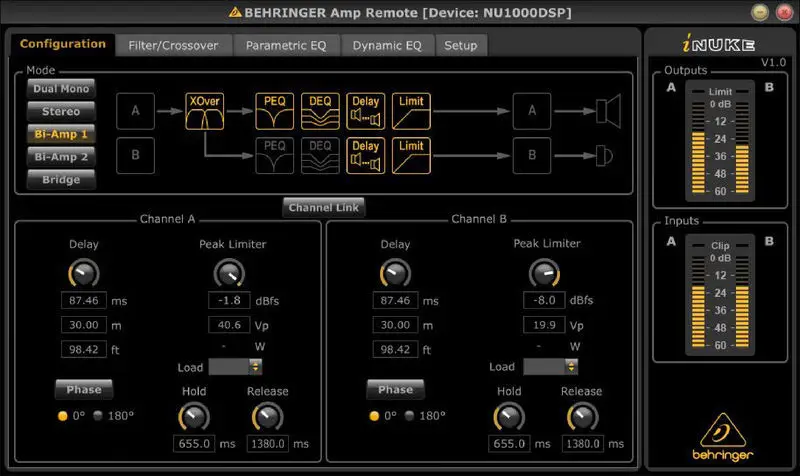Click the Channel A Delay knob
The height and width of the screenshot is (476, 800).
point(84,272)
